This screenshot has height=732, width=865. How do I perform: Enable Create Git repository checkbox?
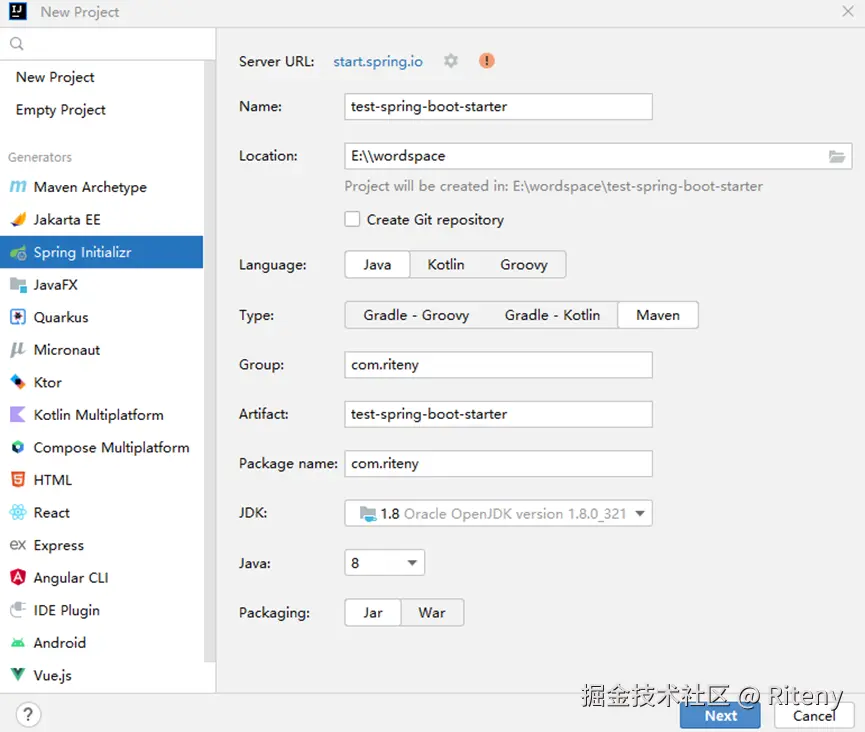pos(352,219)
